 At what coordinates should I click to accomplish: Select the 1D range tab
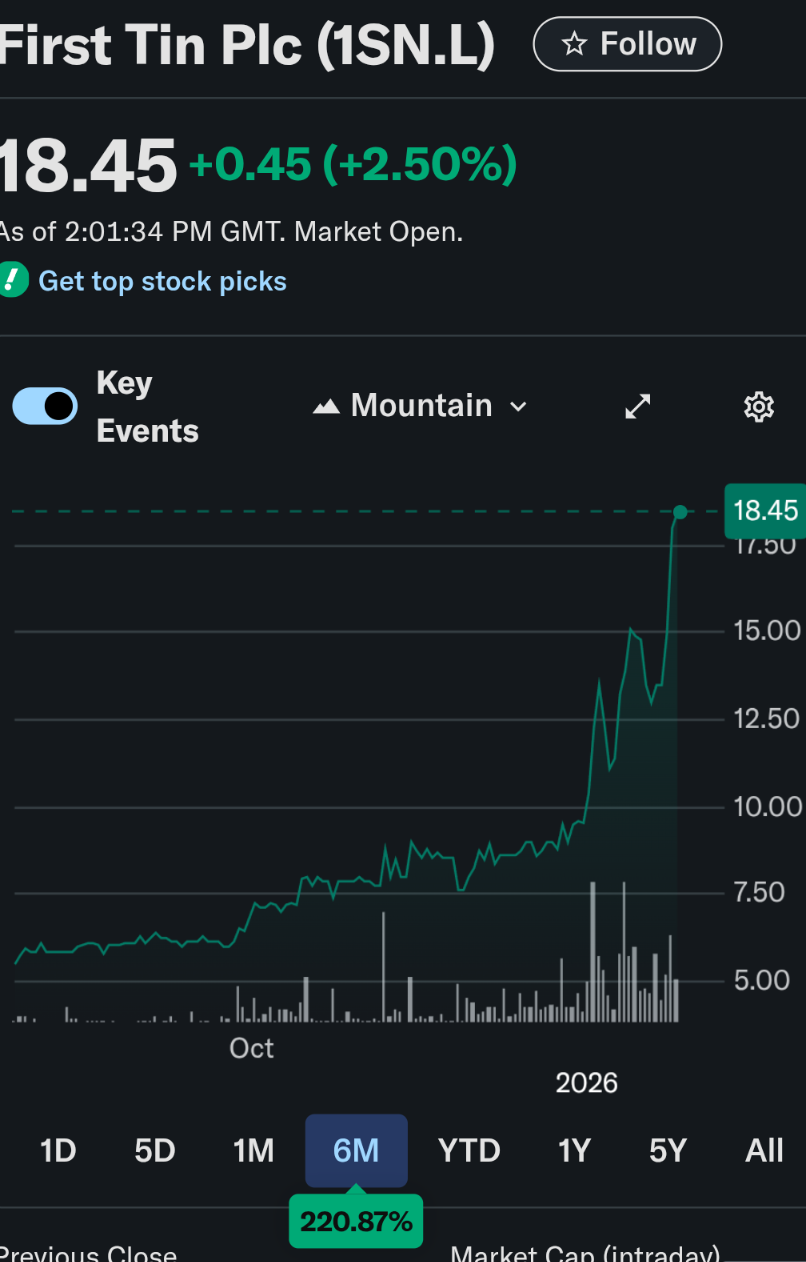pos(58,1151)
